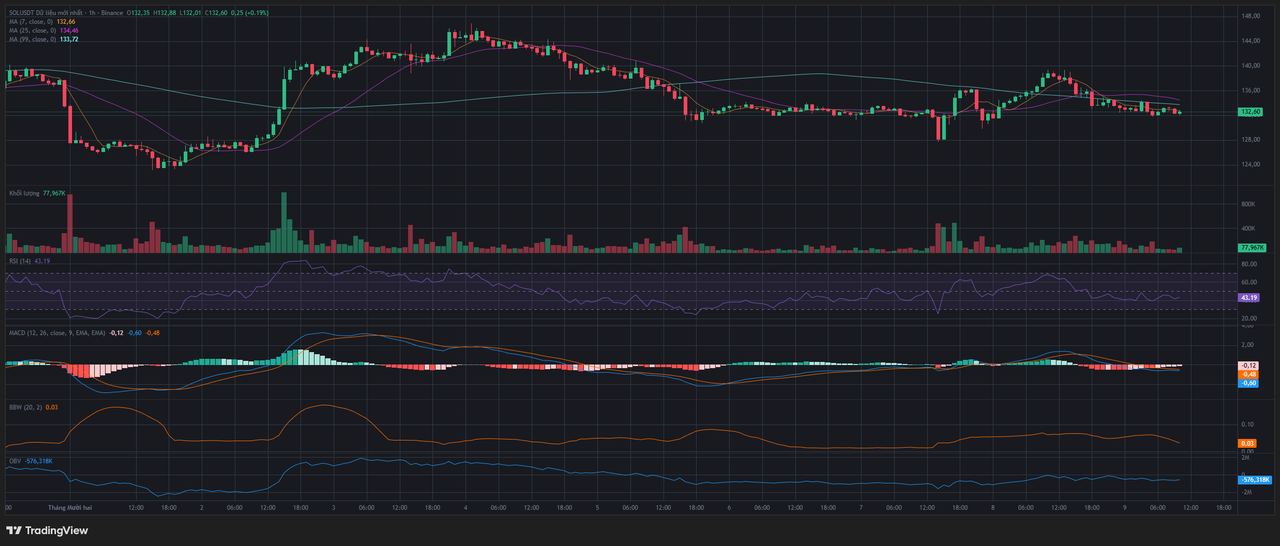Screen dimensions: 1280x546
Task: Click the SOLUSDT 1h Binance symbol title
Action: pos(66,13)
